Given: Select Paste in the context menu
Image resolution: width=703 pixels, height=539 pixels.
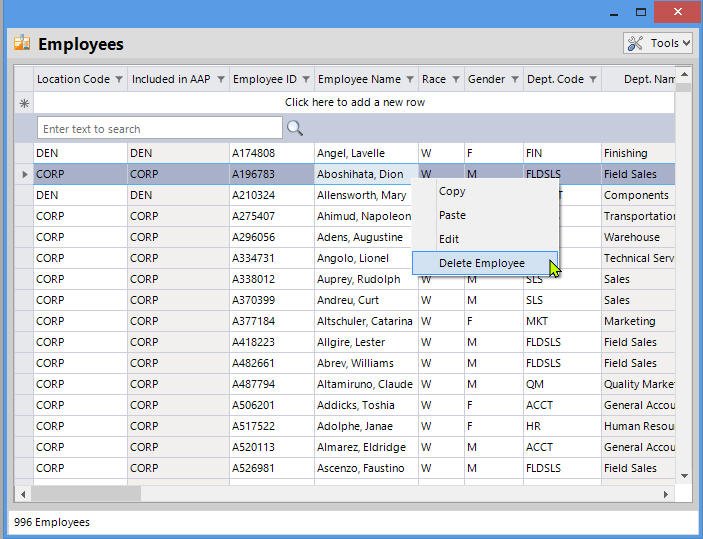Looking at the screenshot, I should pyautogui.click(x=452, y=215).
